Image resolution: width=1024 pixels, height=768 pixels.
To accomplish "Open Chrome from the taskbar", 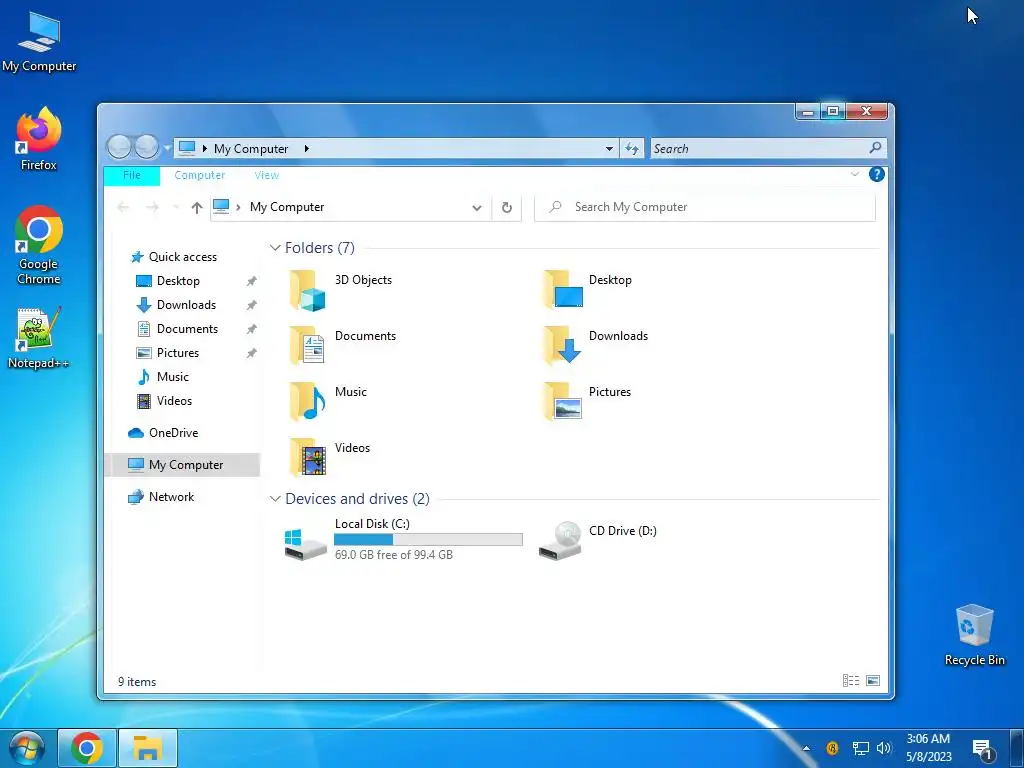I will [87, 748].
